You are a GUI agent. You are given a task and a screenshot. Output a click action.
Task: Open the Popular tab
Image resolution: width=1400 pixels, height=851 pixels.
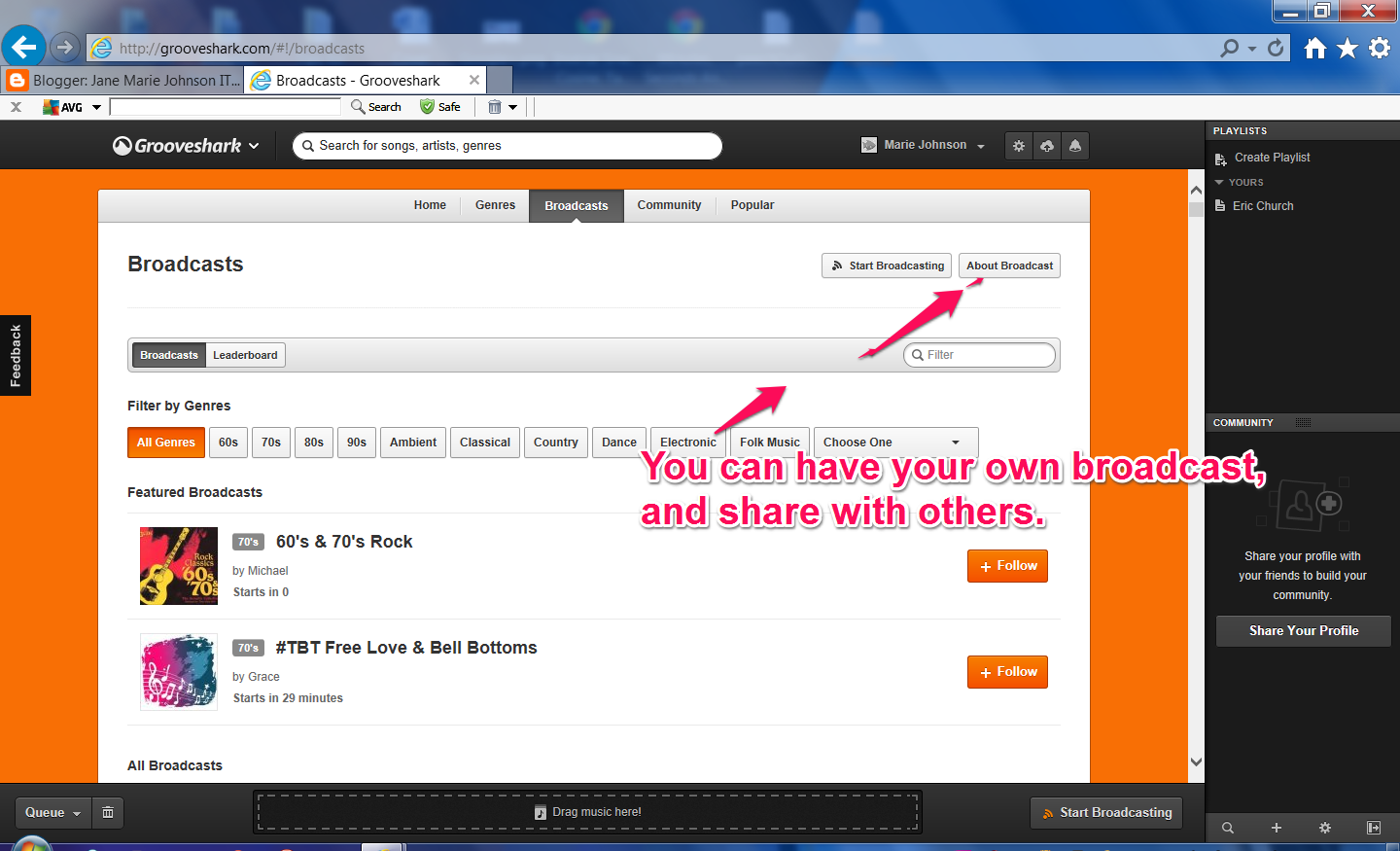click(752, 205)
